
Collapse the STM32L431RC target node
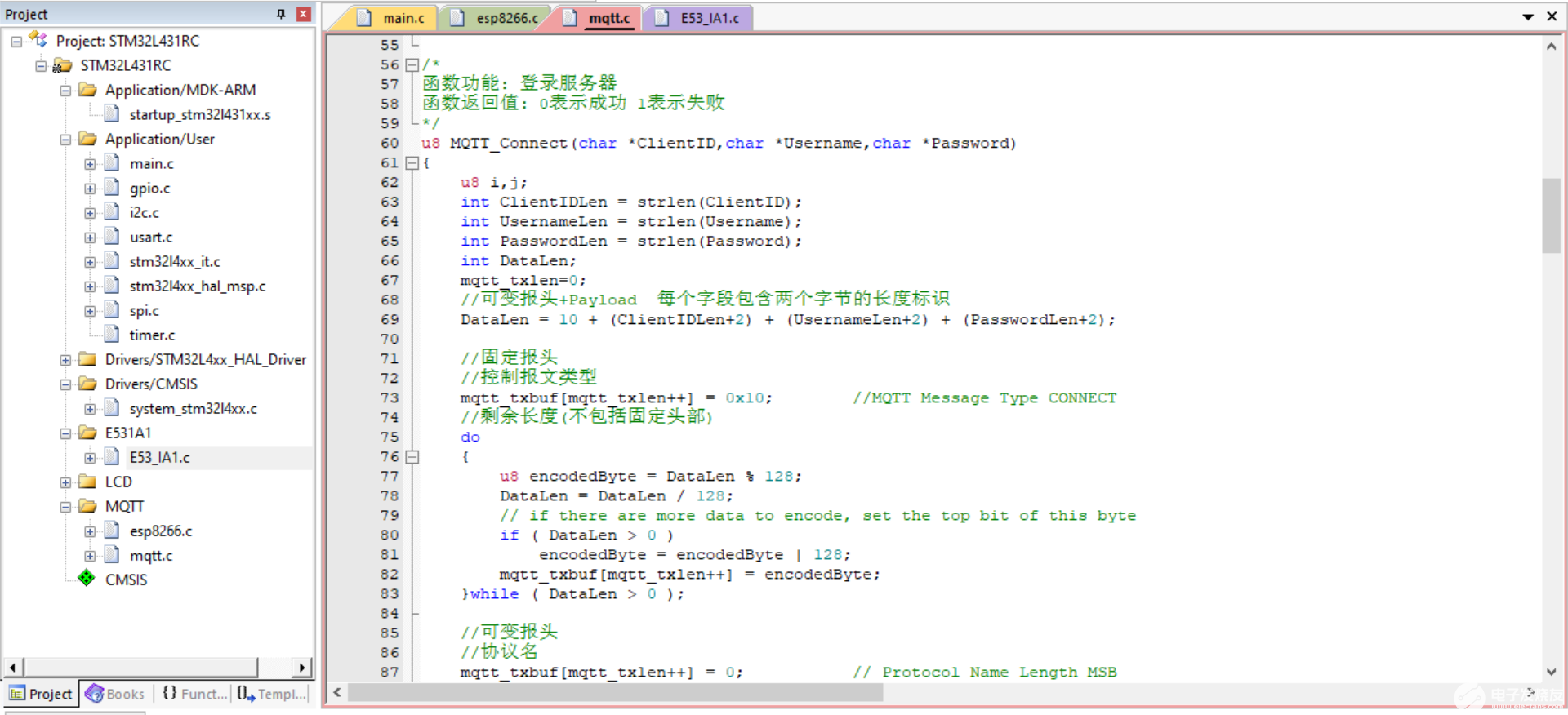point(41,66)
